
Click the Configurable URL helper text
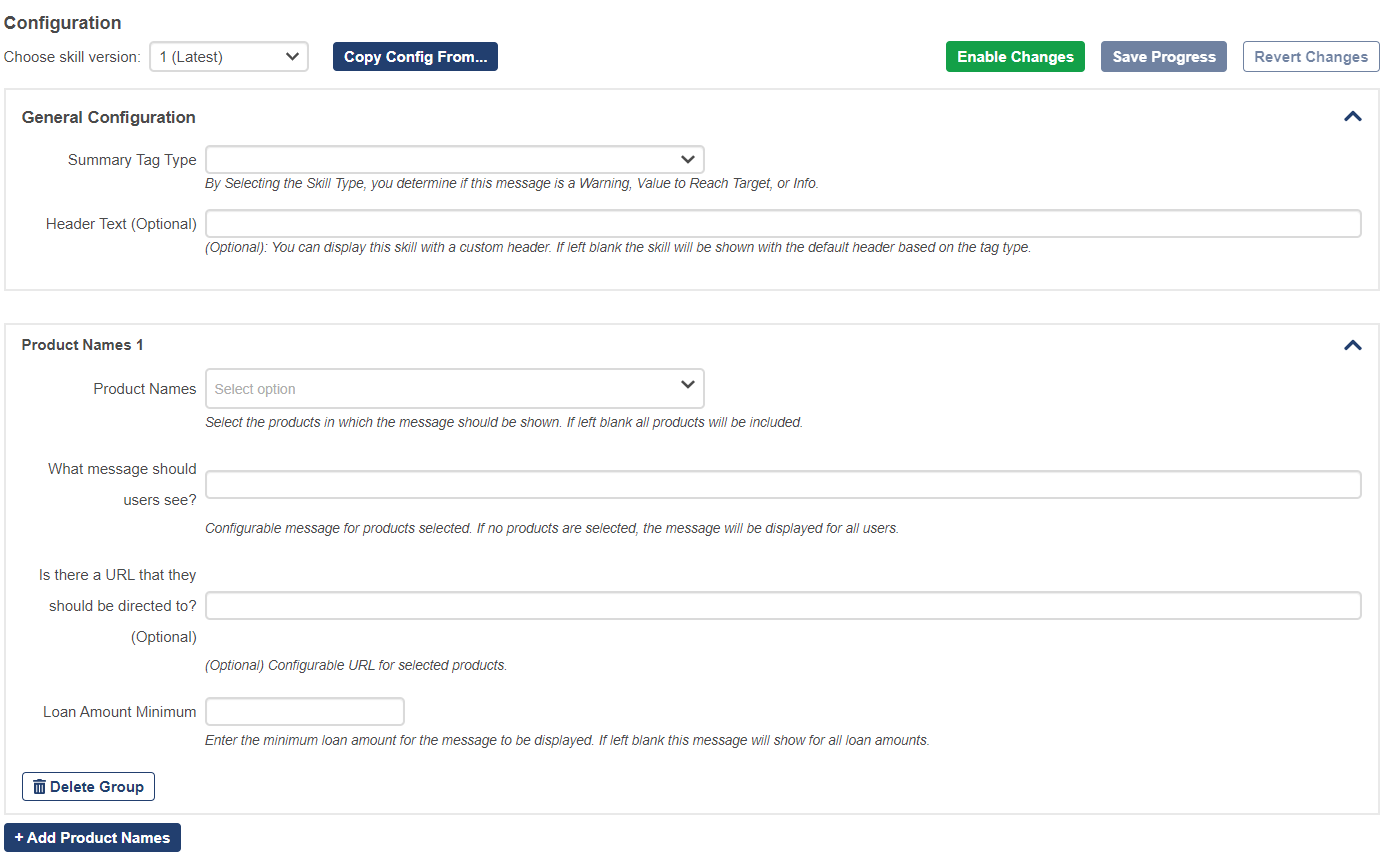[x=356, y=665]
